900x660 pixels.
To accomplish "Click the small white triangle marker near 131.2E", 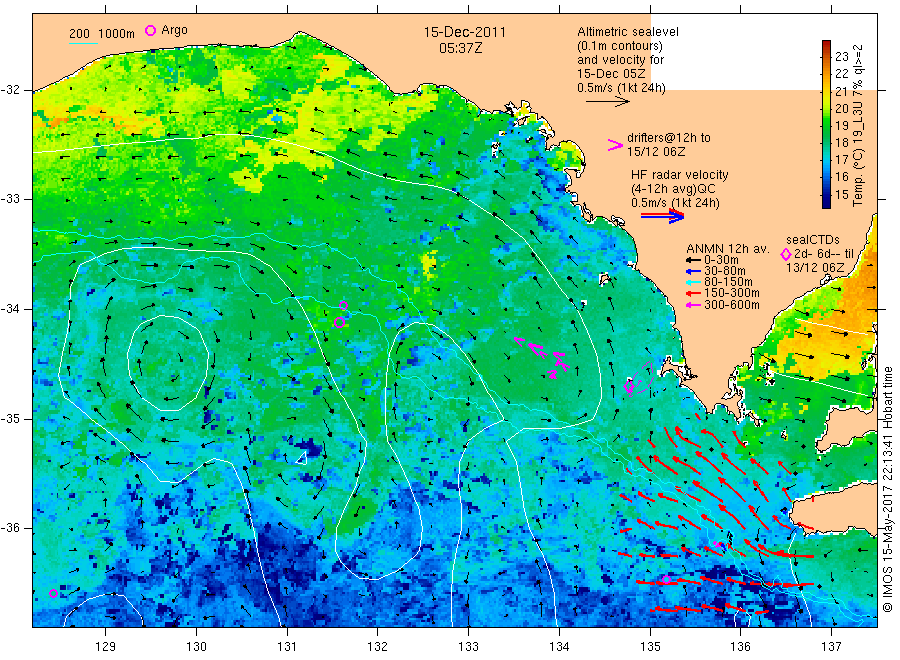I will pos(301,458).
